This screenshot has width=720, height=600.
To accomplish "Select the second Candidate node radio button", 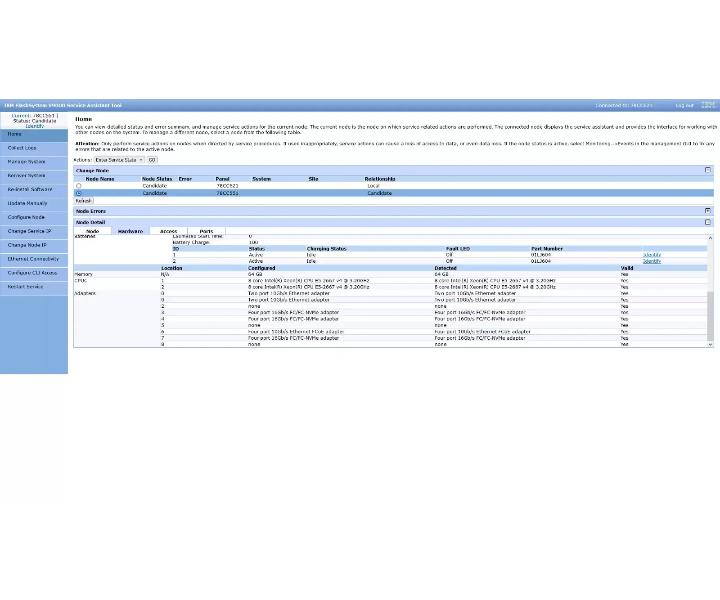I will [79, 193].
